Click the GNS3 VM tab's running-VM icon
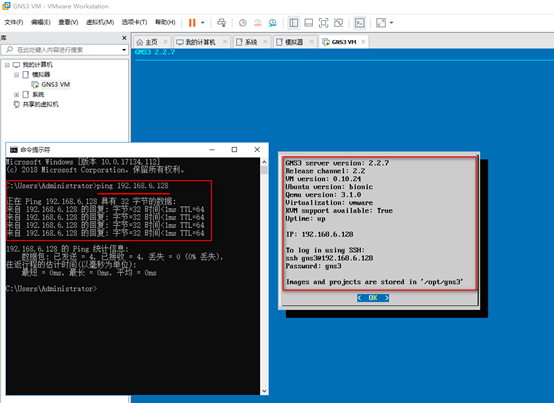 326,42
